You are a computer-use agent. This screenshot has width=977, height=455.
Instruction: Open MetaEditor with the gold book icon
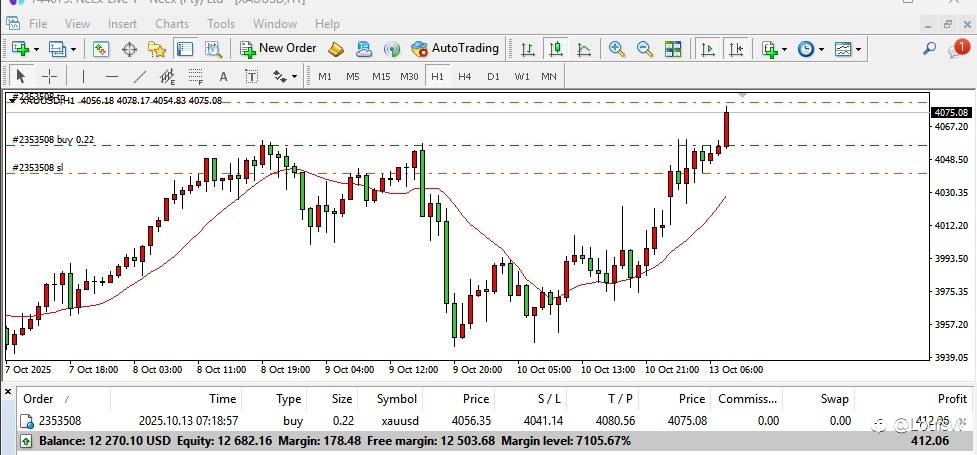(x=336, y=49)
